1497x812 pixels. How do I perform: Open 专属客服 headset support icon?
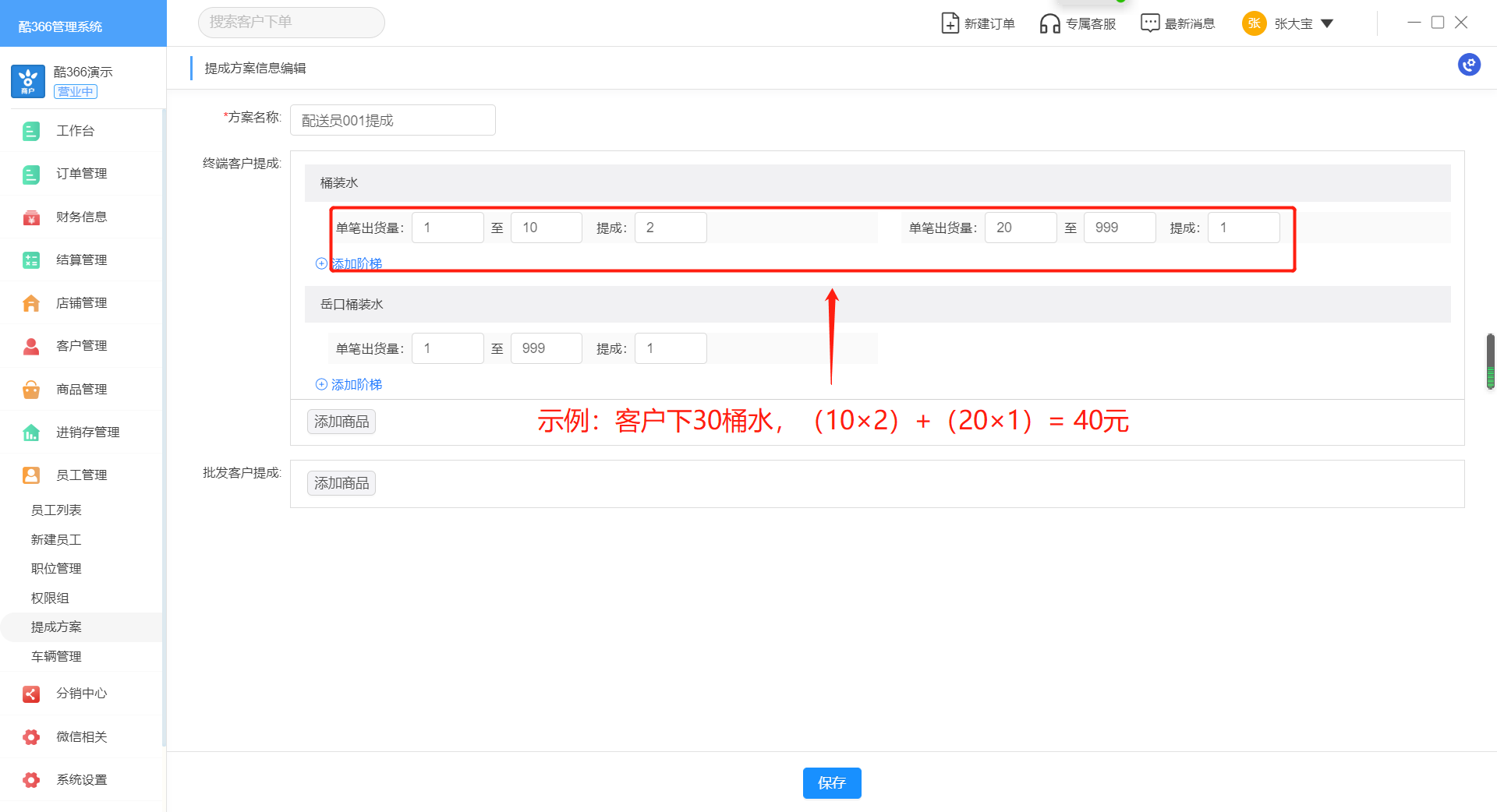1049,23
